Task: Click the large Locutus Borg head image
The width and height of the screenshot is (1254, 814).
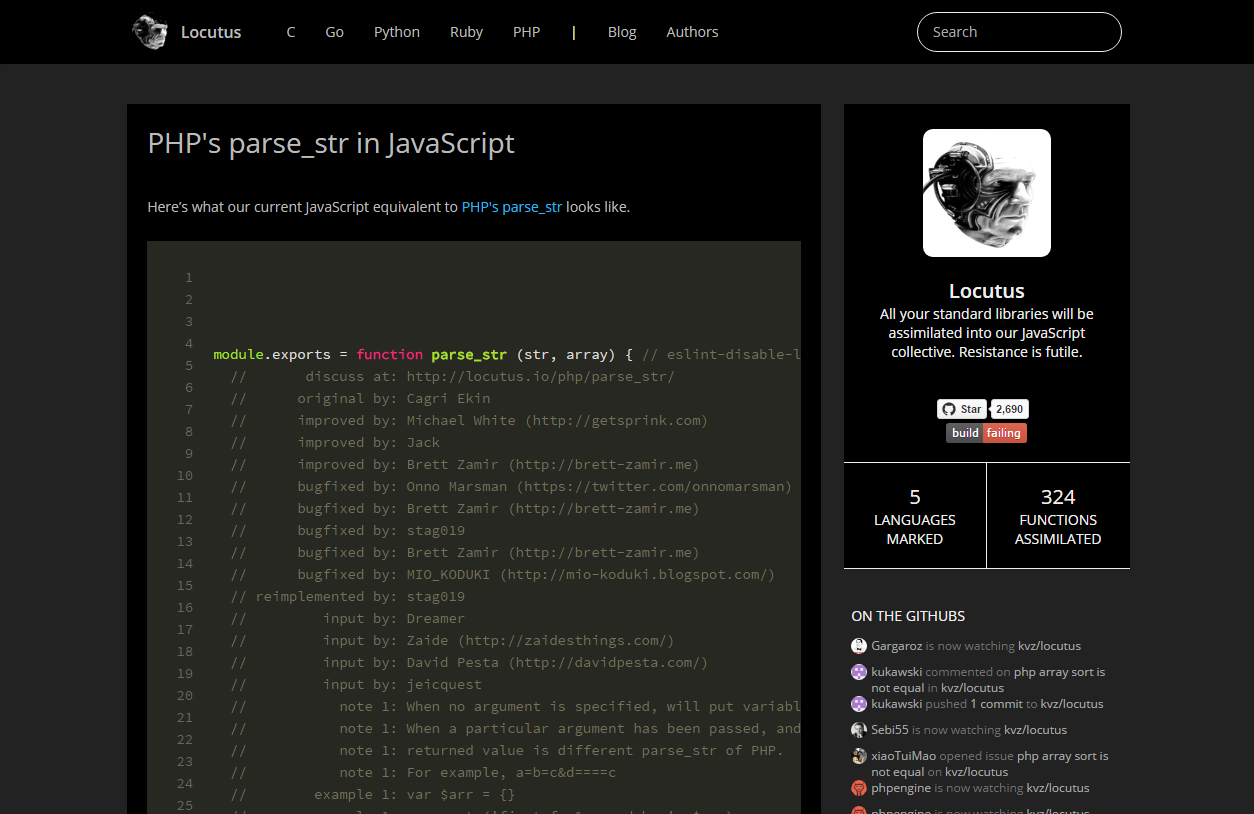Action: pyautogui.click(x=987, y=193)
